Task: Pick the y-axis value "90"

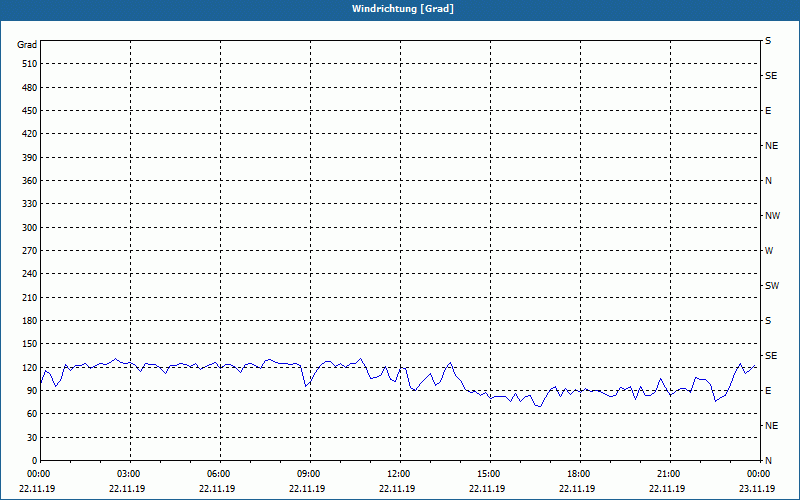Action: point(32,390)
